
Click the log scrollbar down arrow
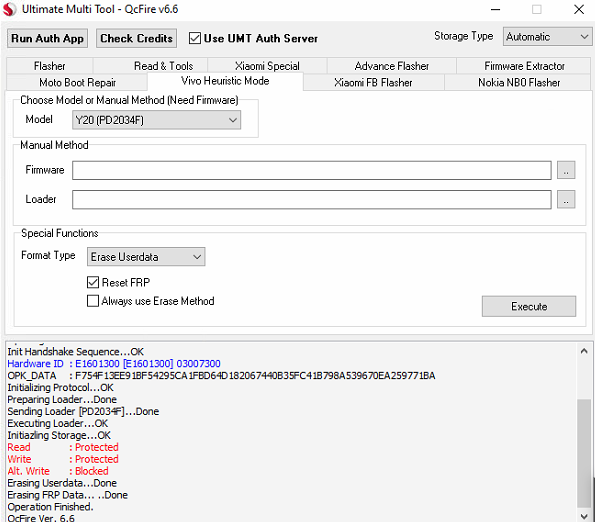(584, 516)
